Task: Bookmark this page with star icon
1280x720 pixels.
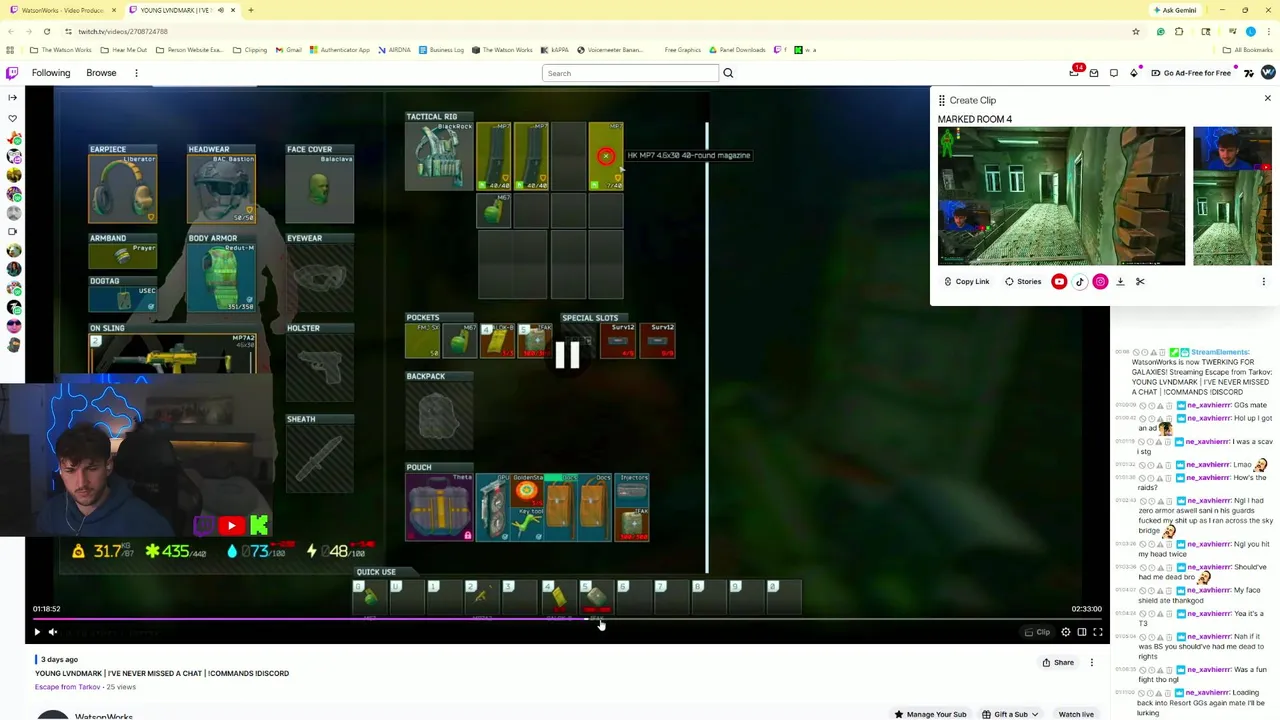Action: tap(1135, 31)
